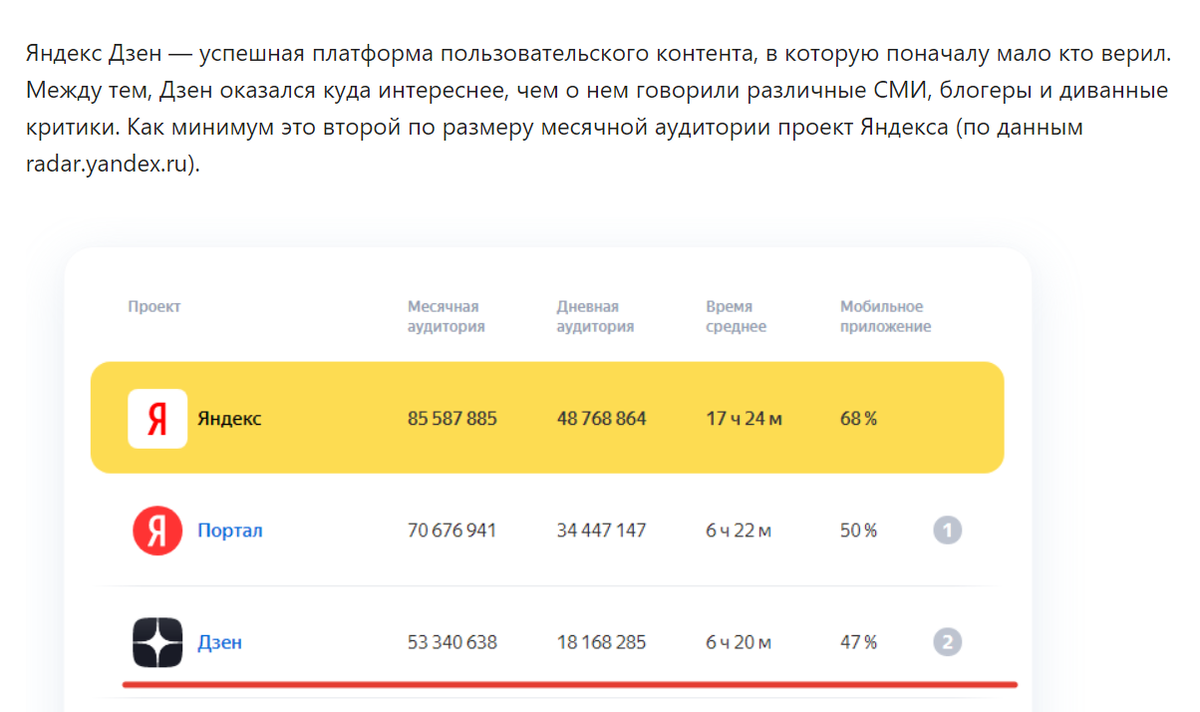This screenshot has height=712, width=1200.
Task: Click the Яндекс logo icon in highlighted row
Action: (158, 418)
